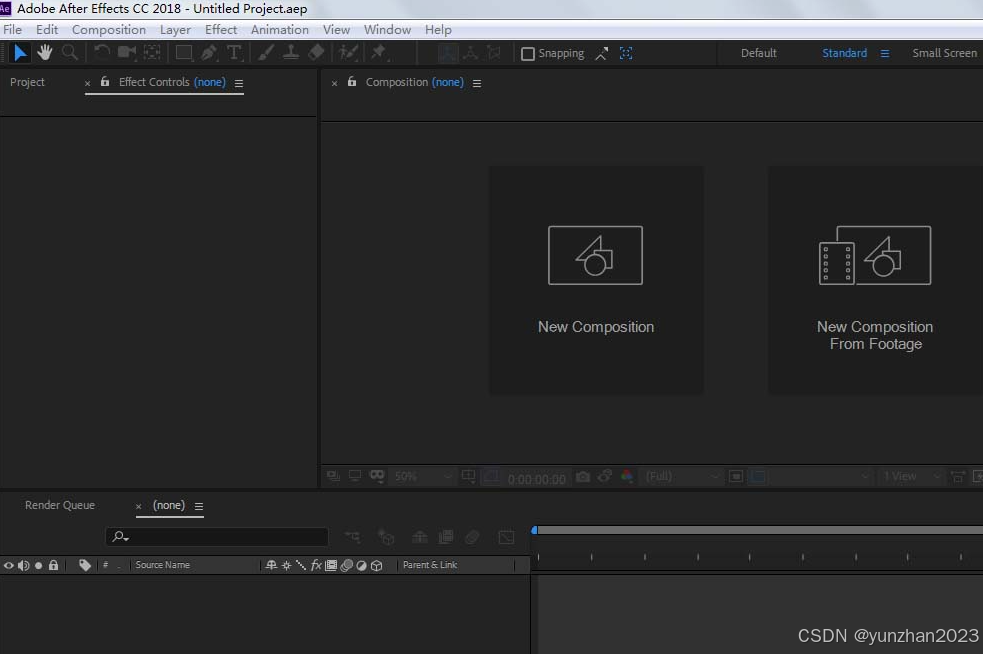This screenshot has width=983, height=654.
Task: Select the Eraser tool
Action: 316,53
